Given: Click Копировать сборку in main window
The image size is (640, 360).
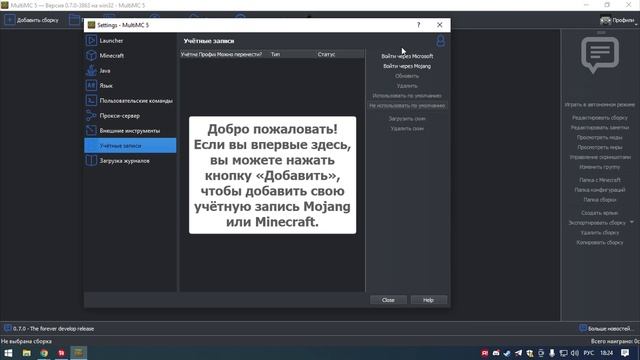Looking at the screenshot, I should (x=600, y=242).
